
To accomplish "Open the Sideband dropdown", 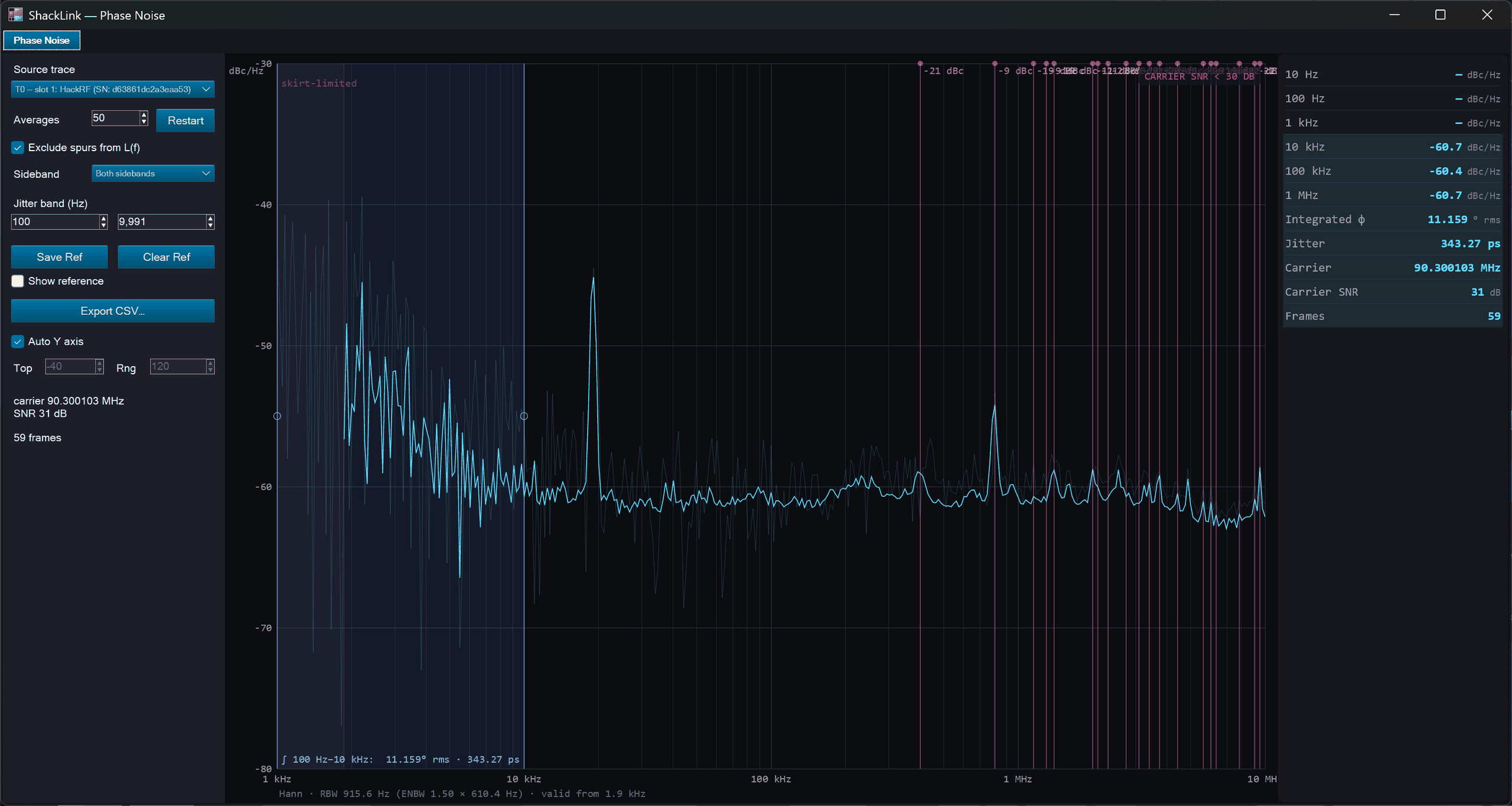I will coord(153,174).
